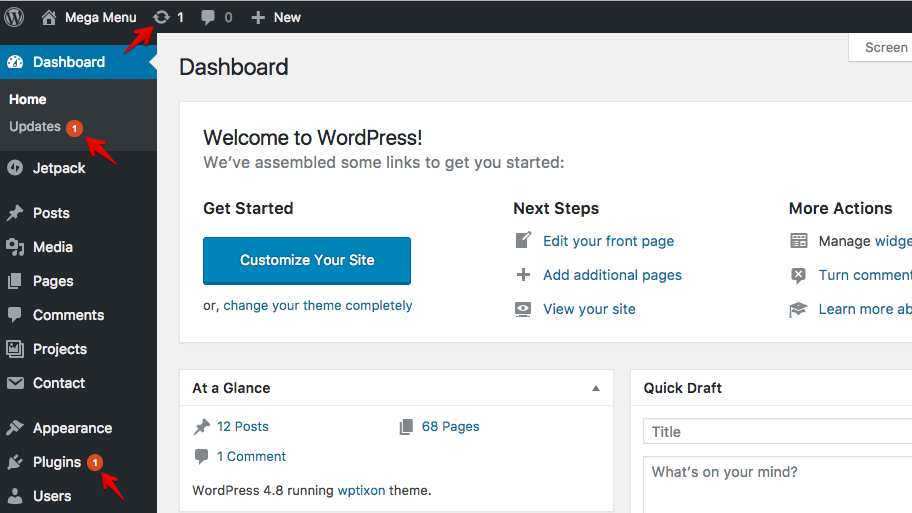
Task: Open the 1 Comment link
Action: [251, 457]
